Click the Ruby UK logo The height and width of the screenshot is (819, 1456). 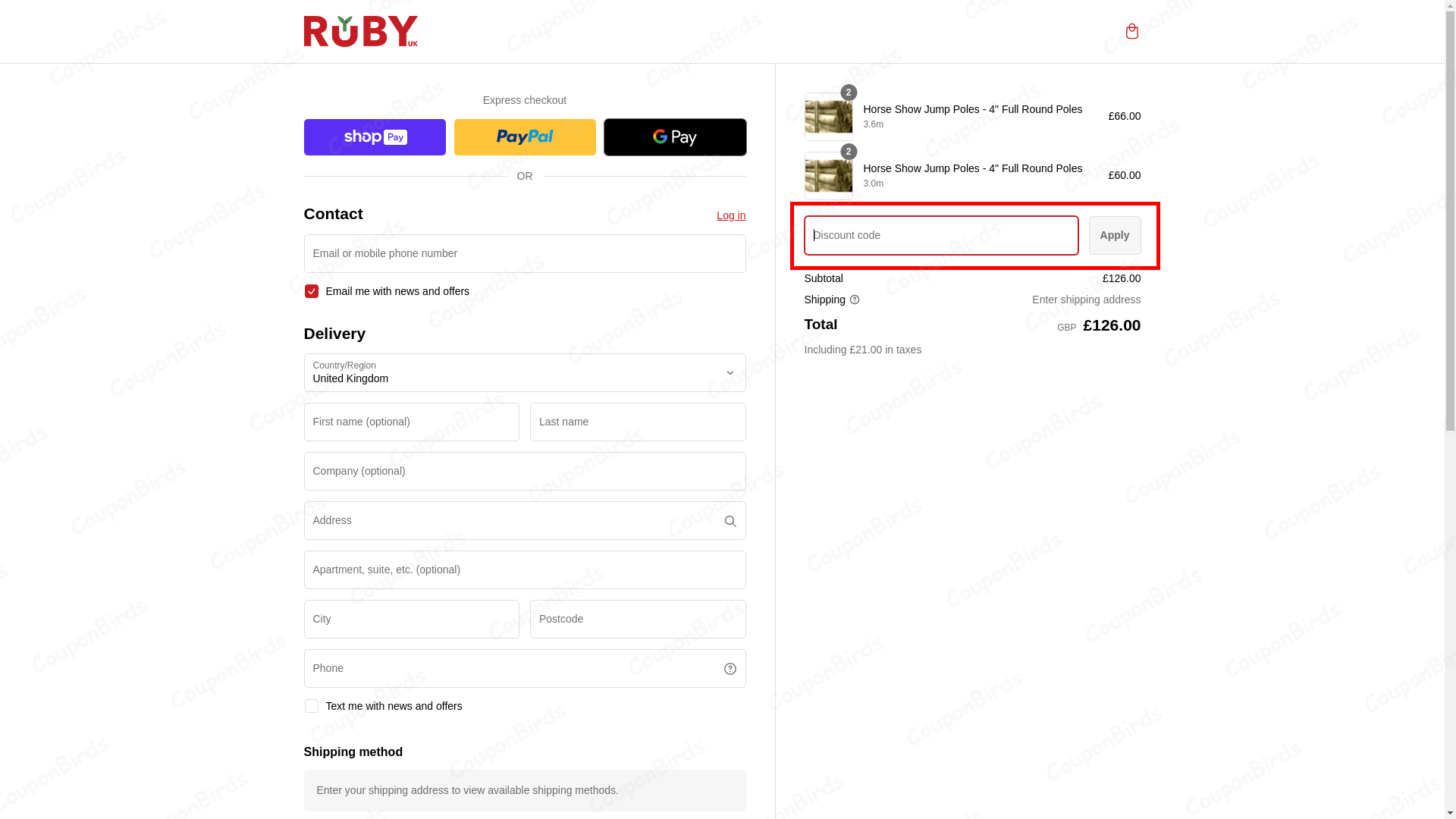[361, 31]
